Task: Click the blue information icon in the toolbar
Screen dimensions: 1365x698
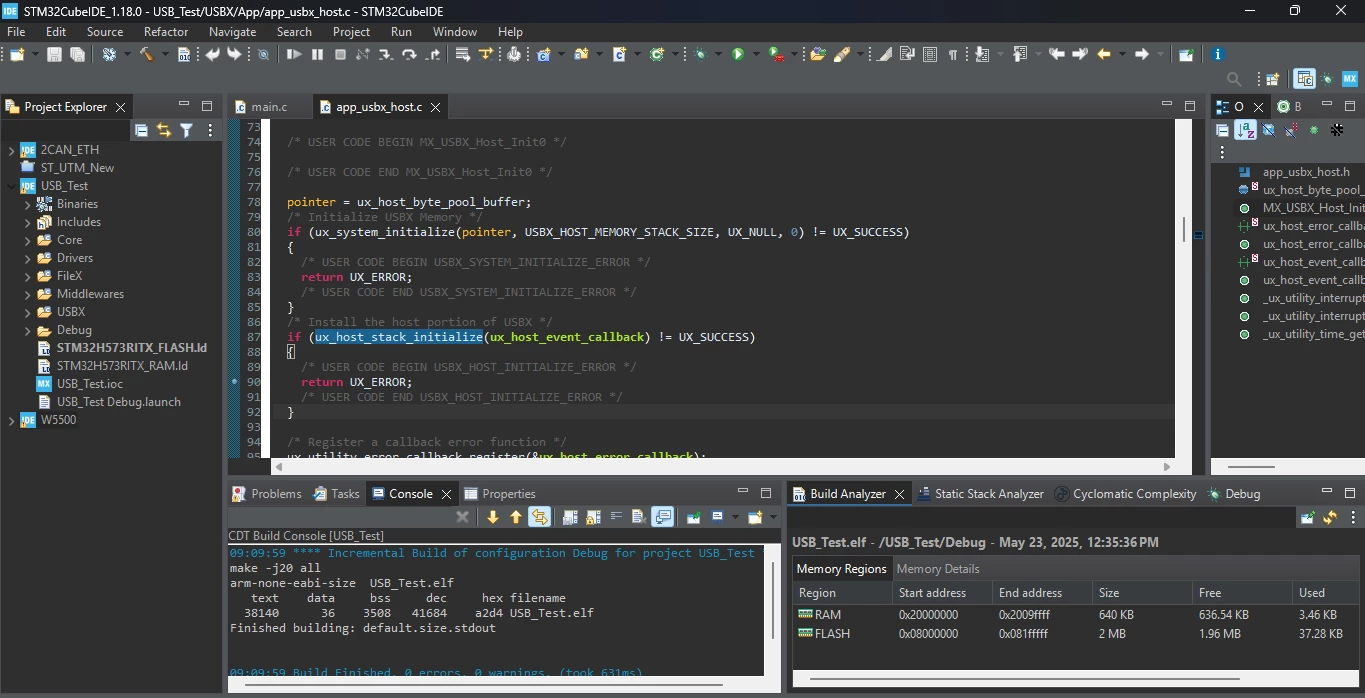Action: 1217,54
